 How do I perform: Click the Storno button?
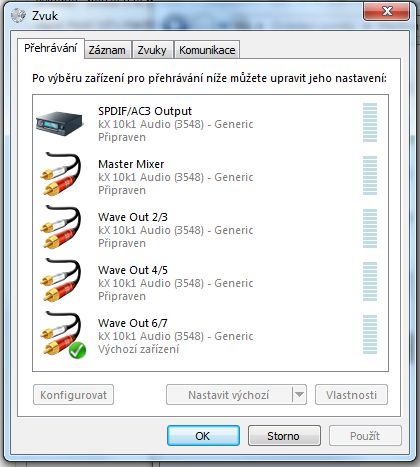tap(284, 436)
